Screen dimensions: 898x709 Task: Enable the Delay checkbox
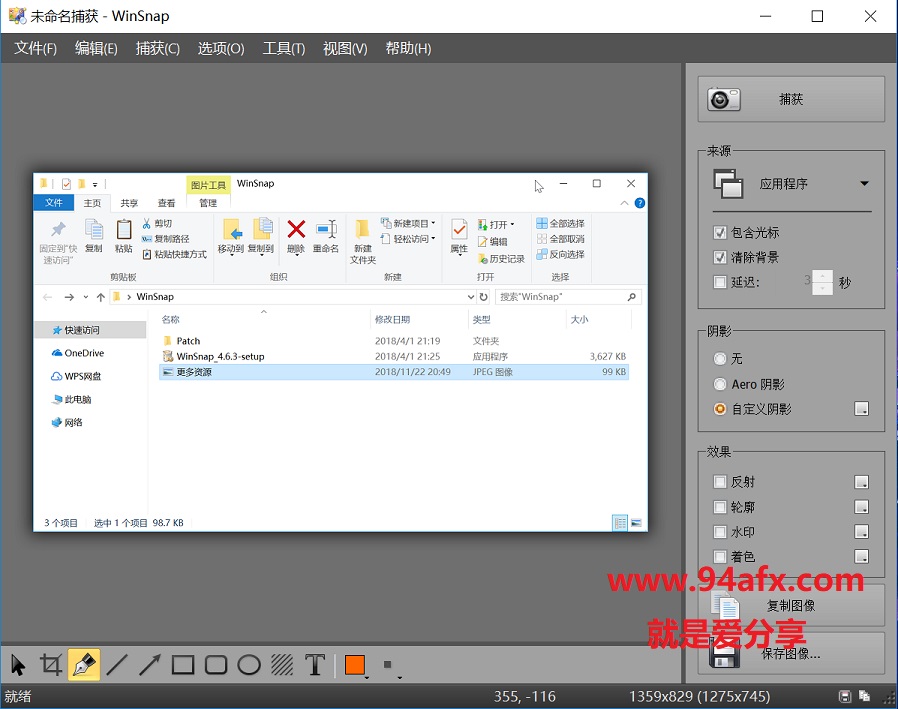pyautogui.click(x=720, y=282)
